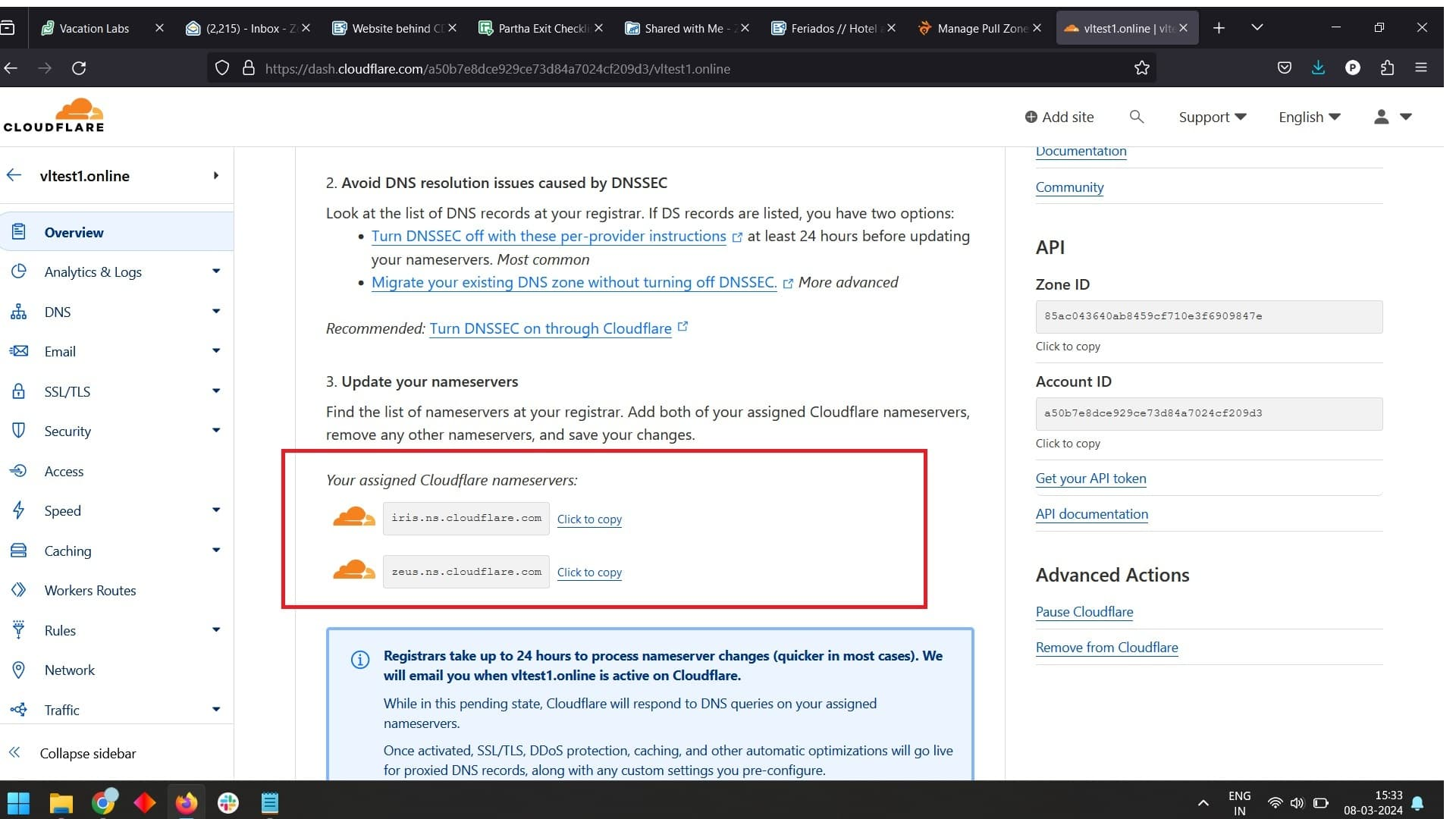Screen dimensions: 1456x819
Task: Switch to the Vacation Labs browser tab
Action: (94, 28)
